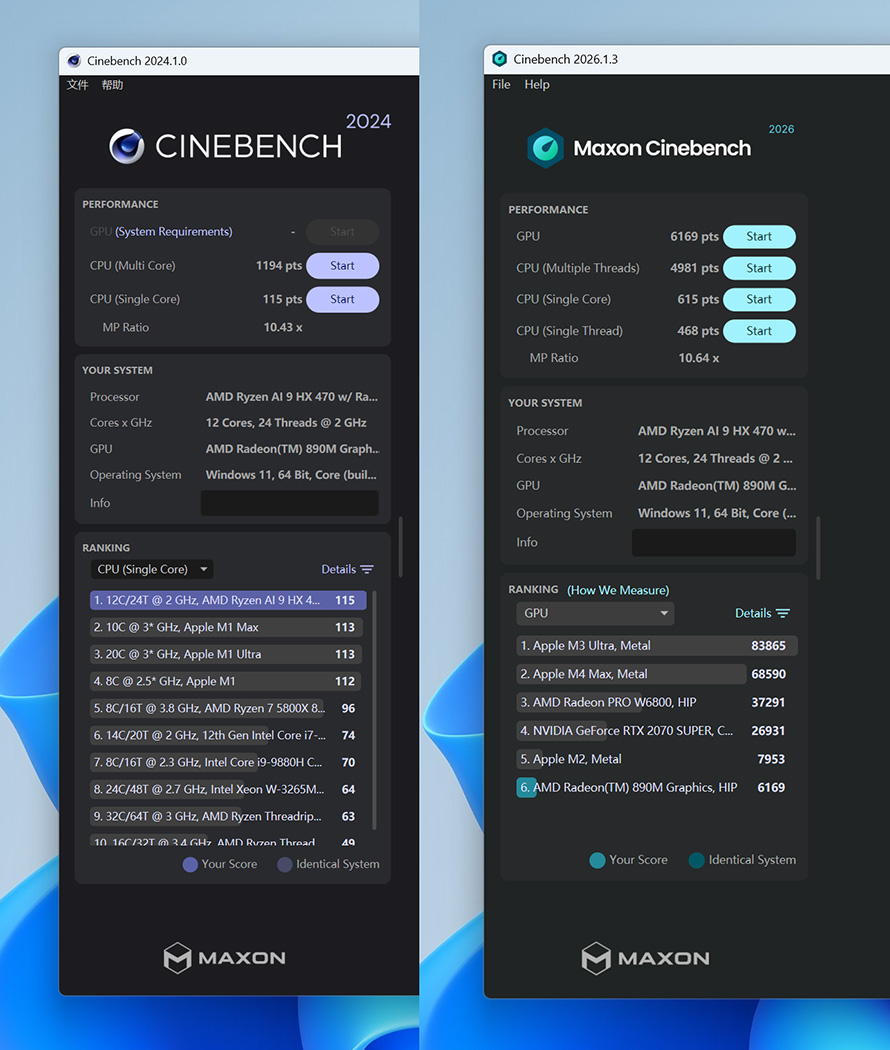Click the 4981 pts multiple threads score
This screenshot has width=890, height=1050.
(x=694, y=268)
